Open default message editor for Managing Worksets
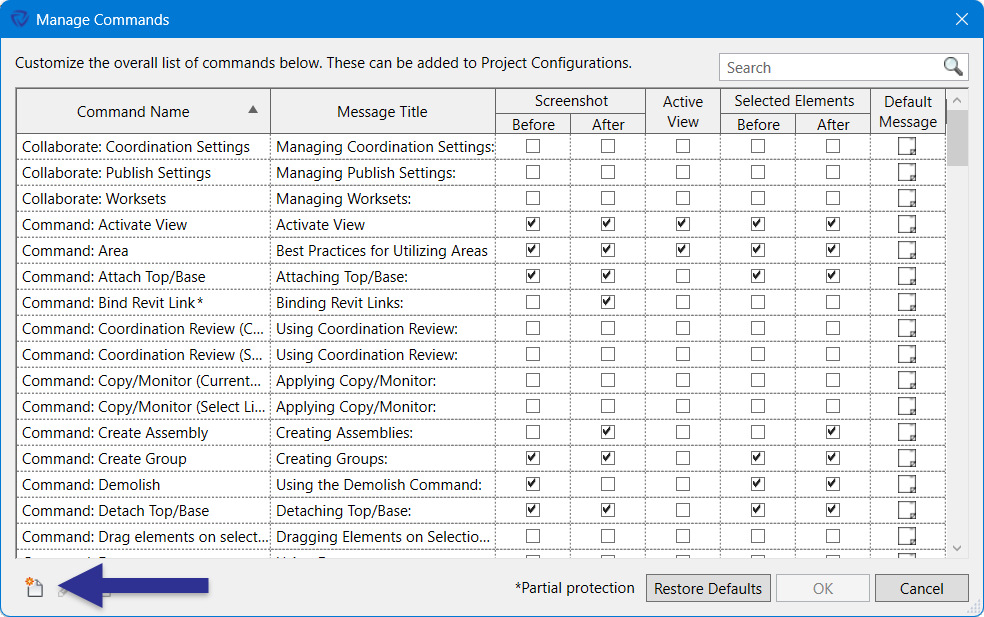Image resolution: width=984 pixels, height=617 pixels. click(x=906, y=198)
